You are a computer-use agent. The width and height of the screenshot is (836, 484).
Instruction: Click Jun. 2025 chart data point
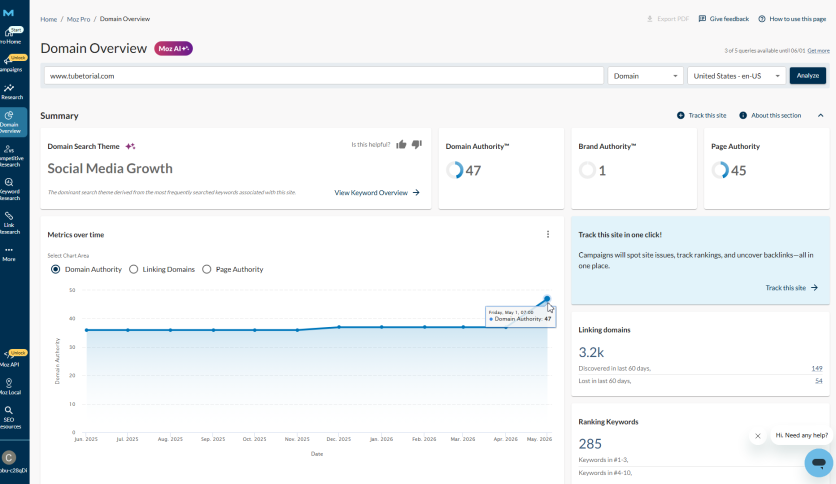click(x=87, y=330)
